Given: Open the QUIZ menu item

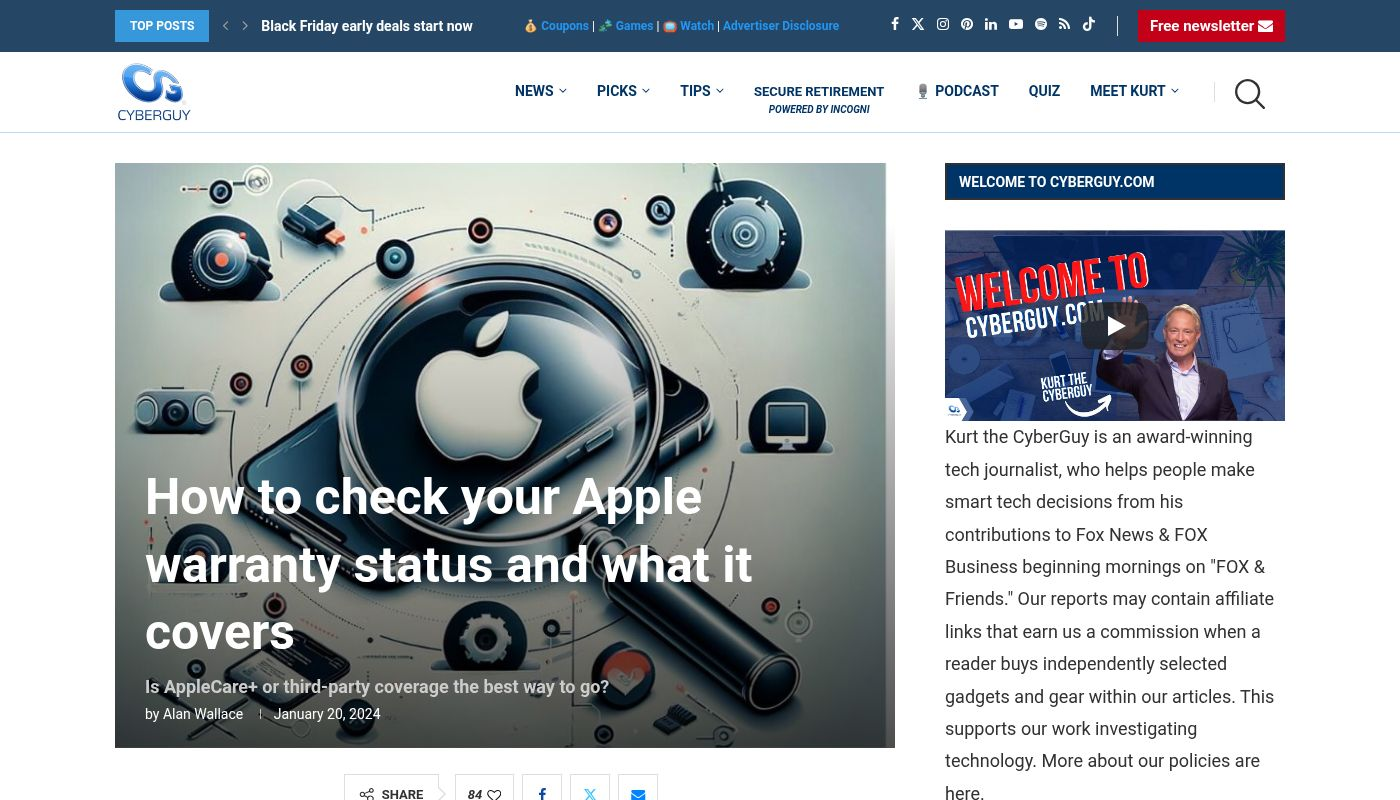Looking at the screenshot, I should click(1043, 91).
